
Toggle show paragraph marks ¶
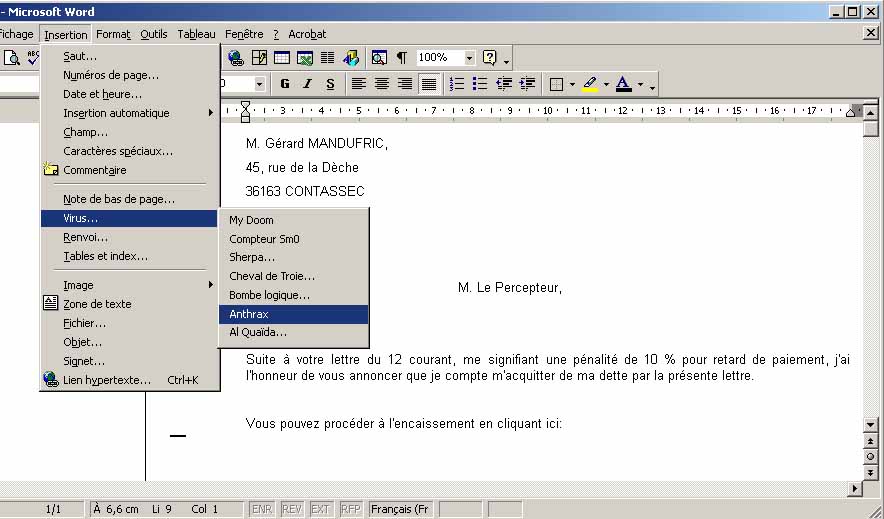(x=401, y=57)
